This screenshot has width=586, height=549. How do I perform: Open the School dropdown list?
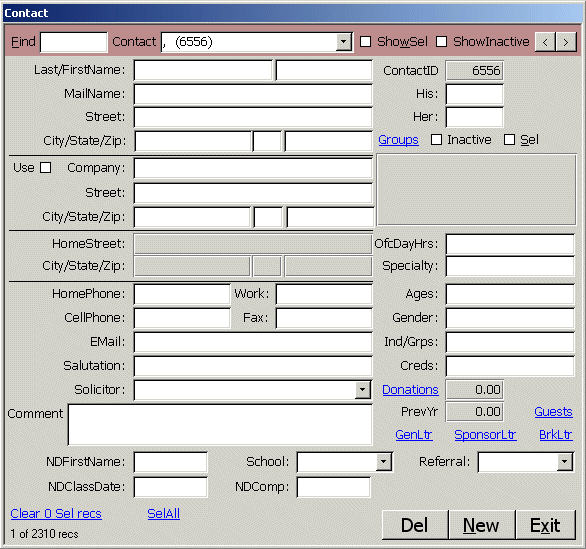pyautogui.click(x=383, y=462)
